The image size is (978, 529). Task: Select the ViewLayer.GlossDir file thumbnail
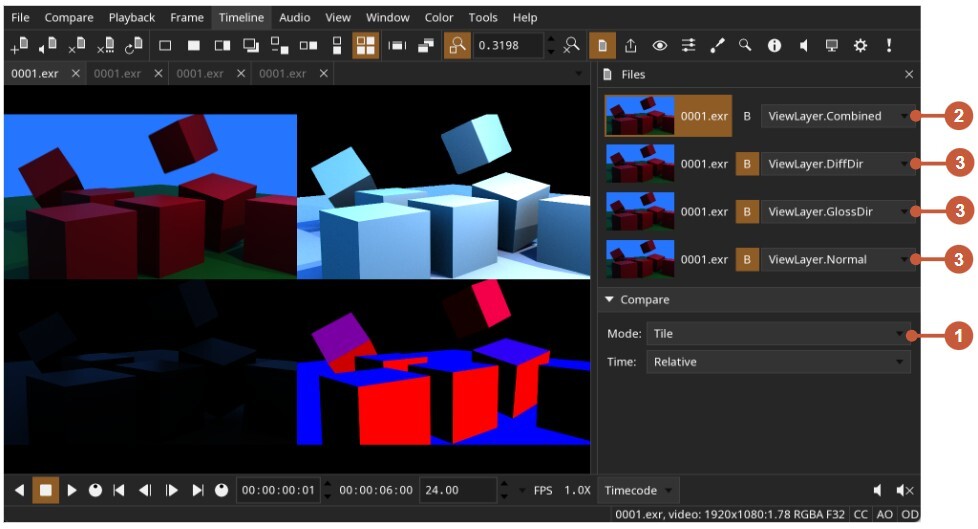(640, 212)
